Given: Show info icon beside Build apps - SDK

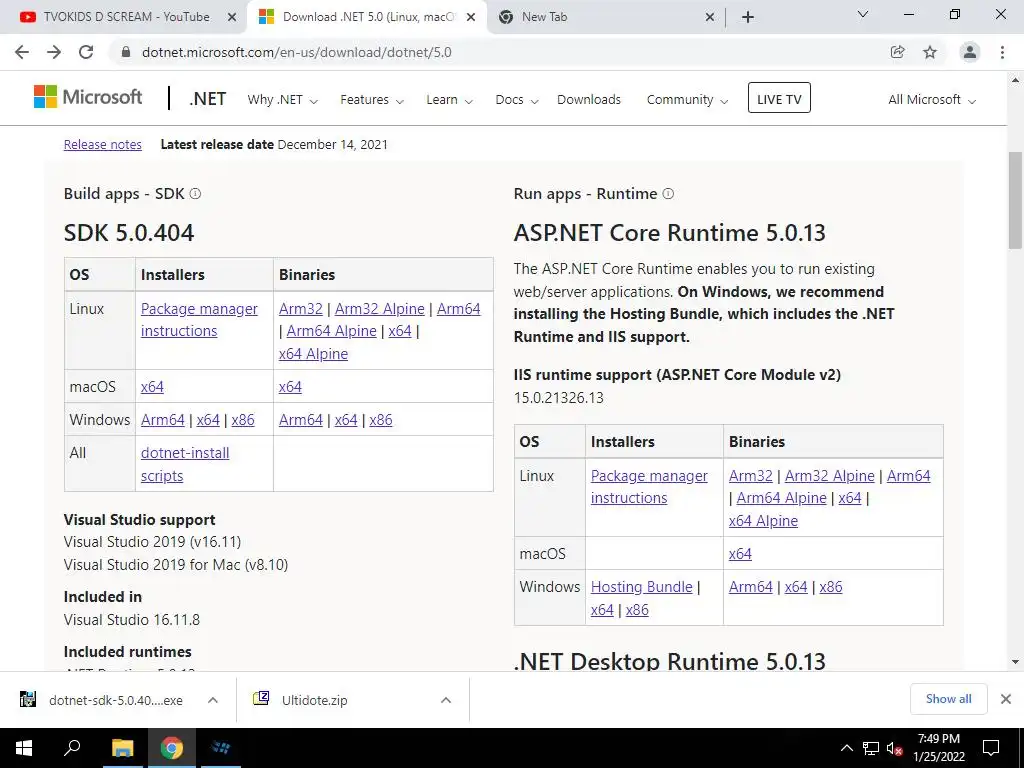Looking at the screenshot, I should point(195,194).
